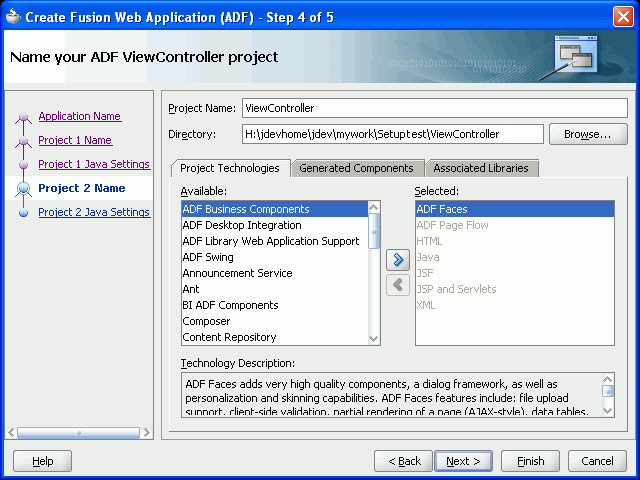
Task: Click the Technology Description scroll down arrow
Action: click(608, 410)
